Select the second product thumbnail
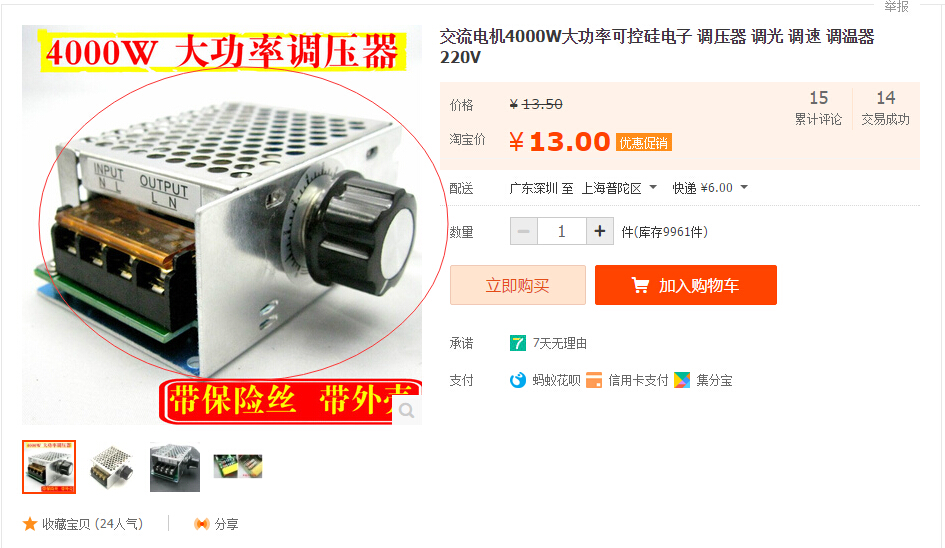 (x=112, y=467)
